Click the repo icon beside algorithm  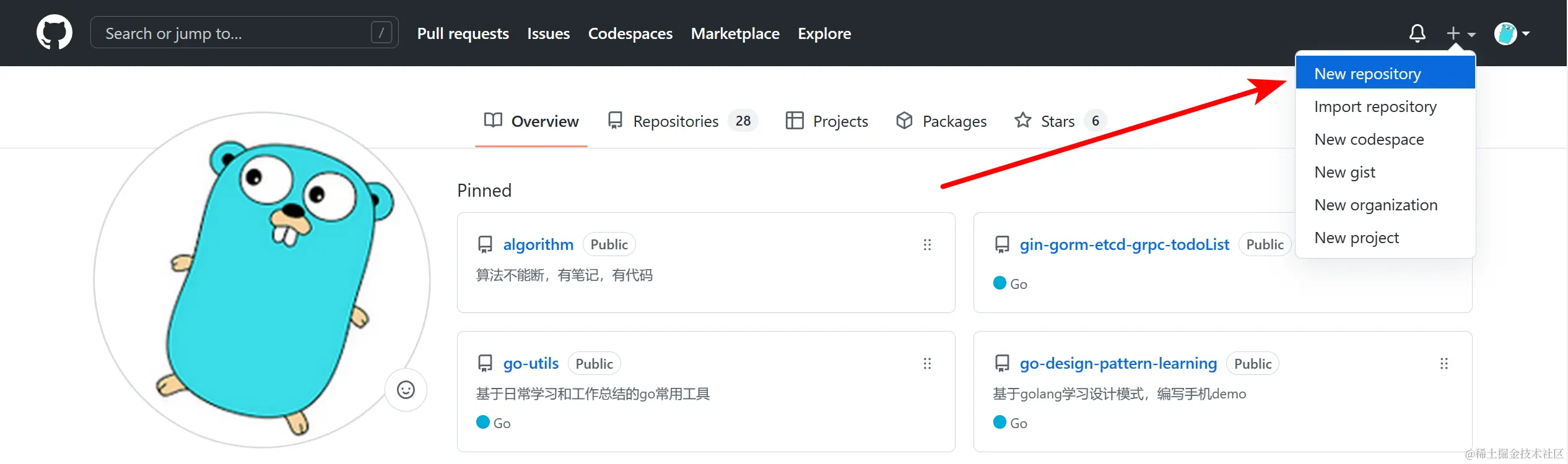[x=485, y=245]
